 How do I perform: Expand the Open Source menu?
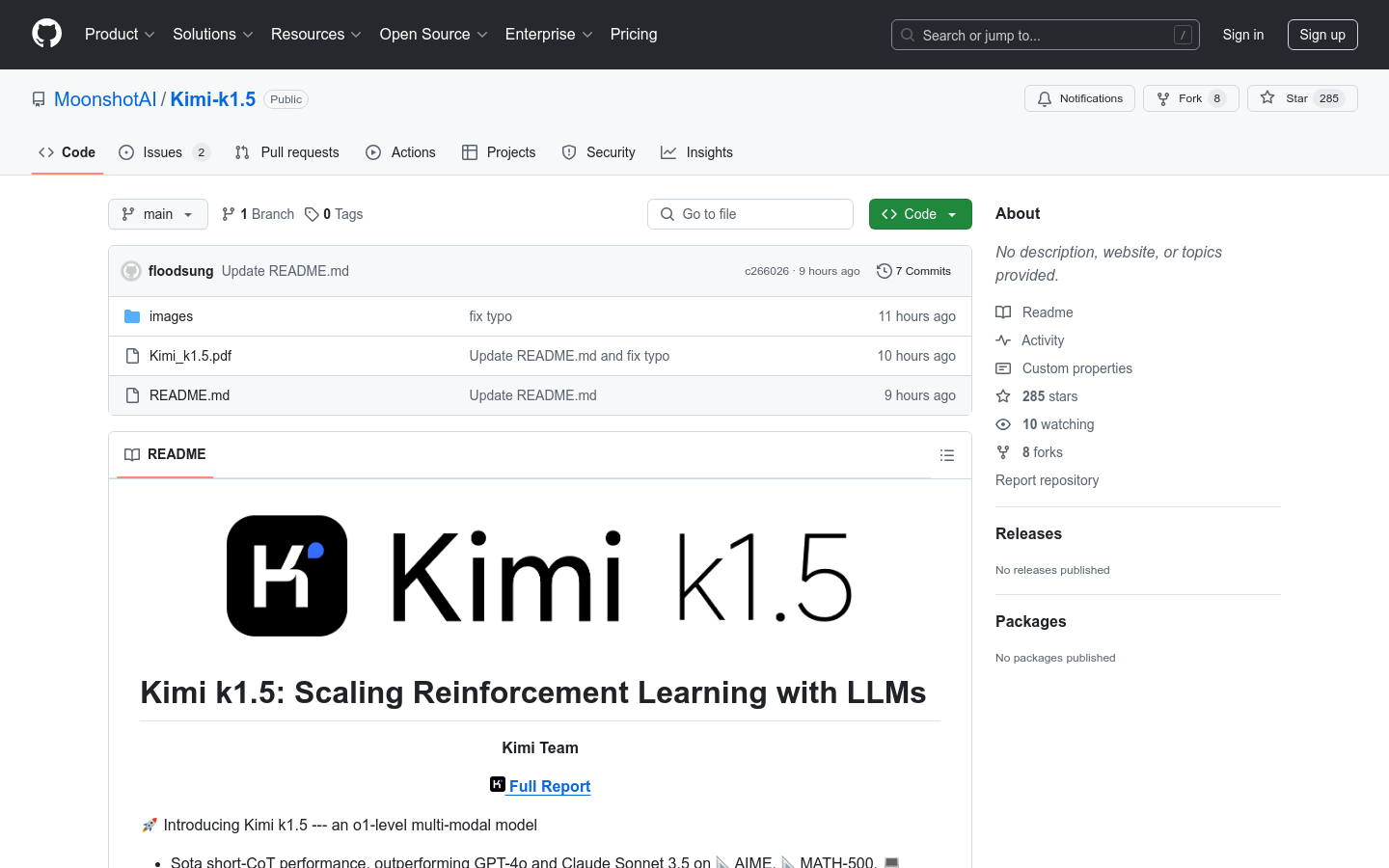[433, 35]
